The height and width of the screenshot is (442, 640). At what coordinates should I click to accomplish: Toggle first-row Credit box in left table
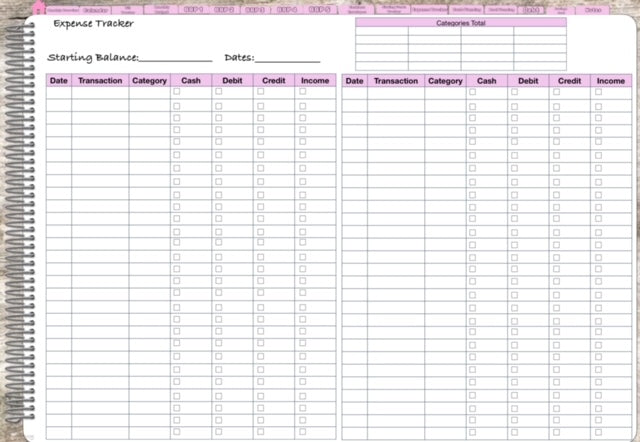coord(260,92)
